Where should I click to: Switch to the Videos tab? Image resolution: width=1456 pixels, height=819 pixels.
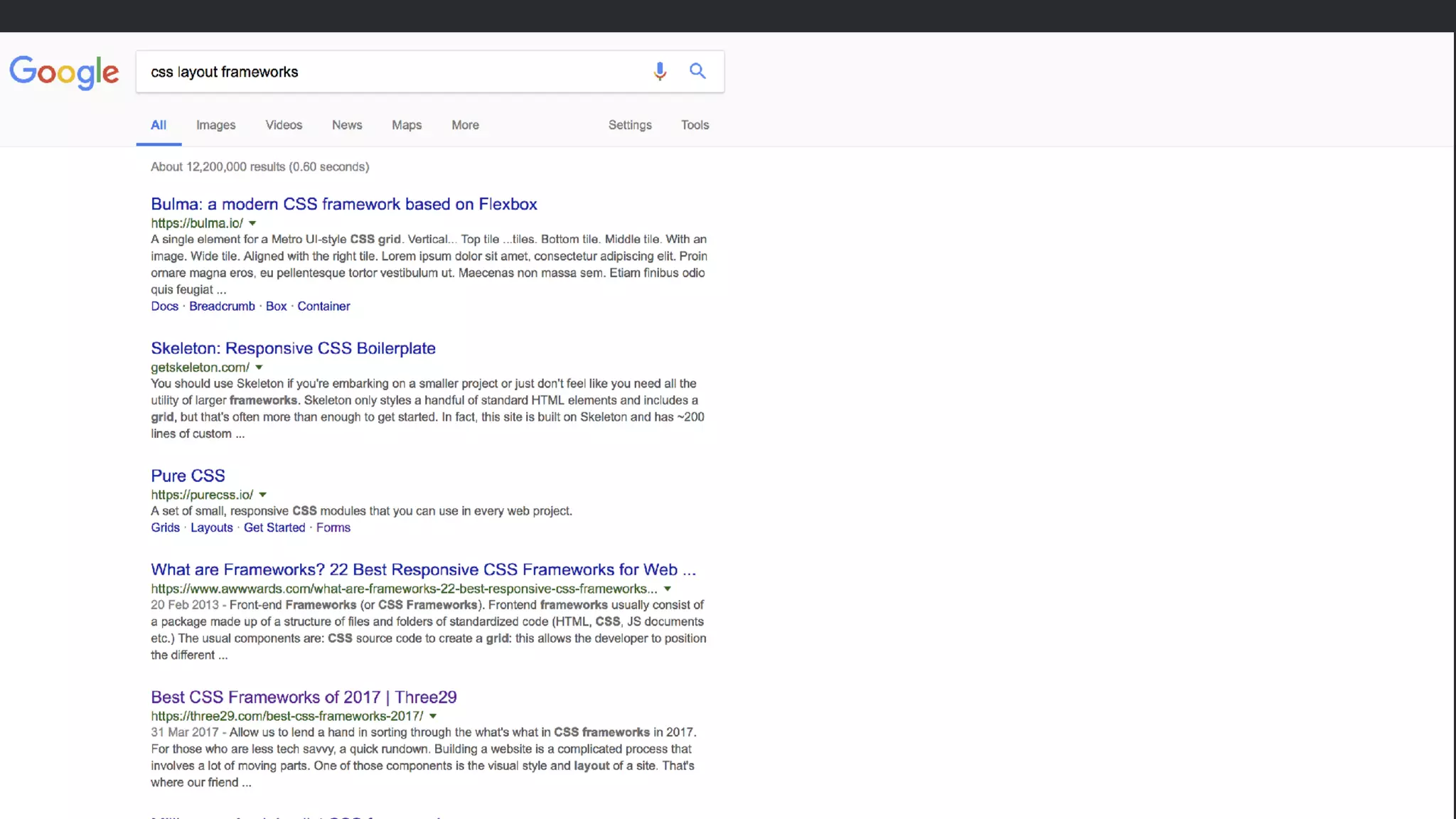(284, 125)
